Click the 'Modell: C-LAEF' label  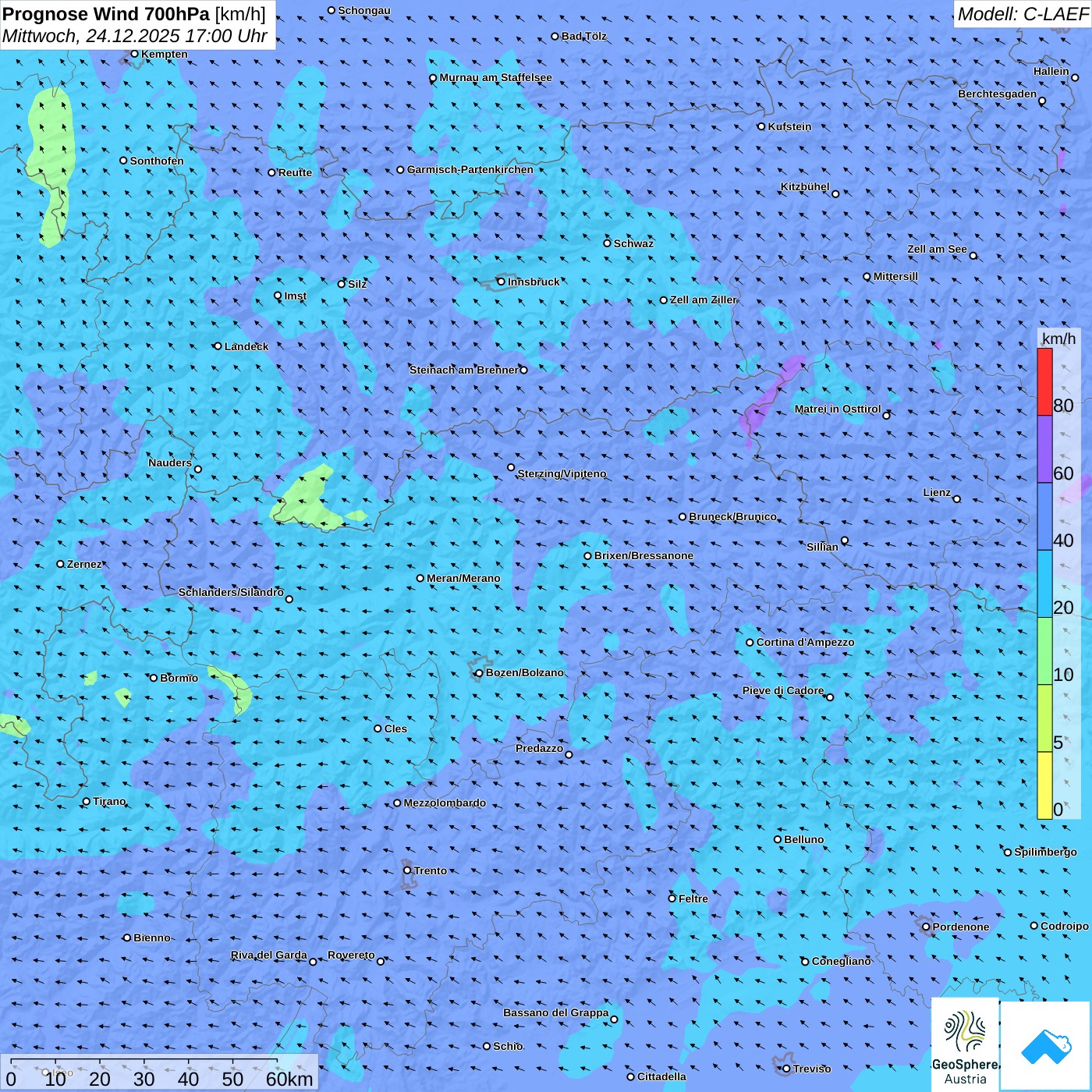tap(1023, 13)
